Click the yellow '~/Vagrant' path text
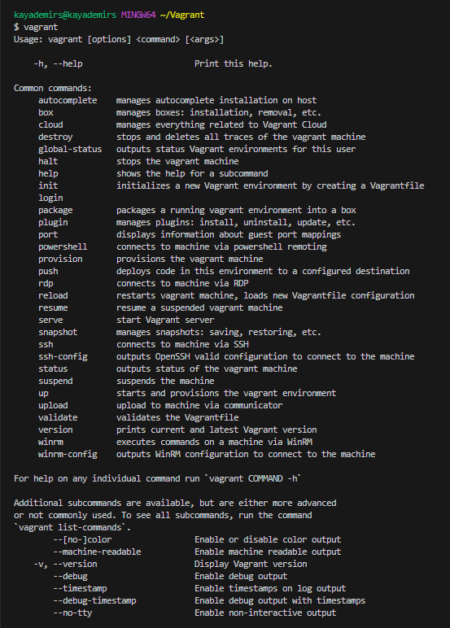Screen dimensions: 450x628 pyautogui.click(x=183, y=15)
